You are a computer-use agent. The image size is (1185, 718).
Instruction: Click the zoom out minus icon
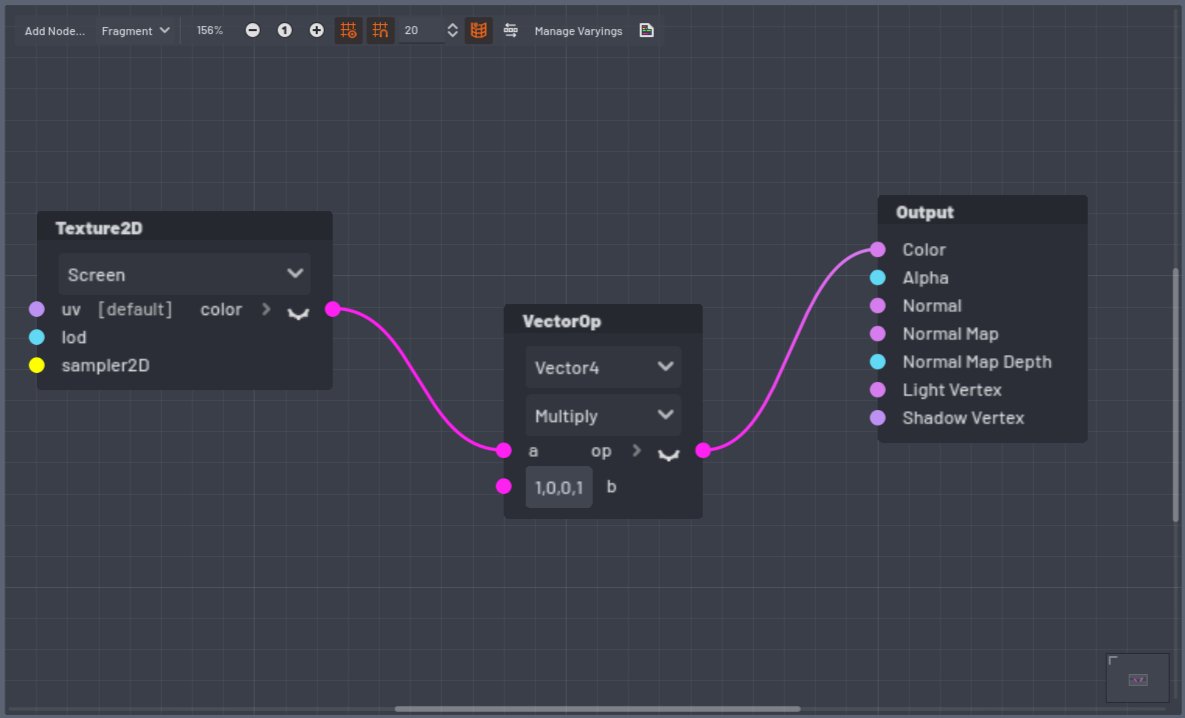[x=252, y=31]
